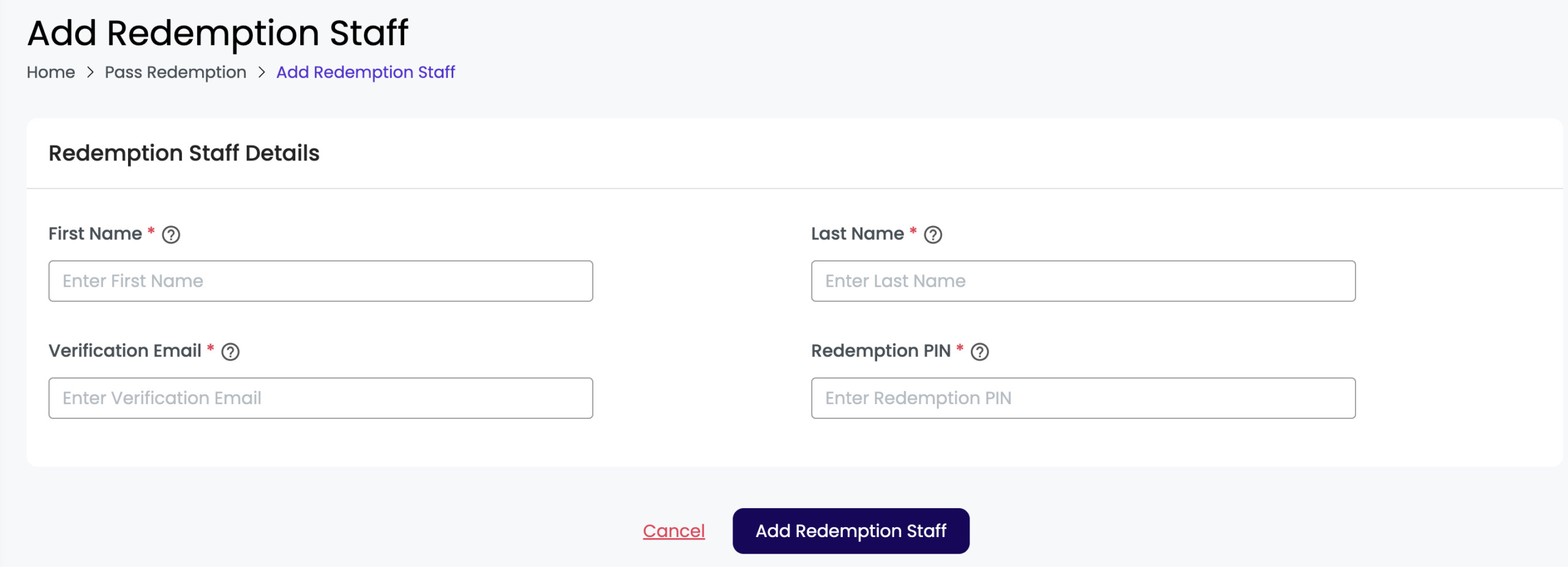Click the Redemption Staff Details heading

[x=184, y=153]
